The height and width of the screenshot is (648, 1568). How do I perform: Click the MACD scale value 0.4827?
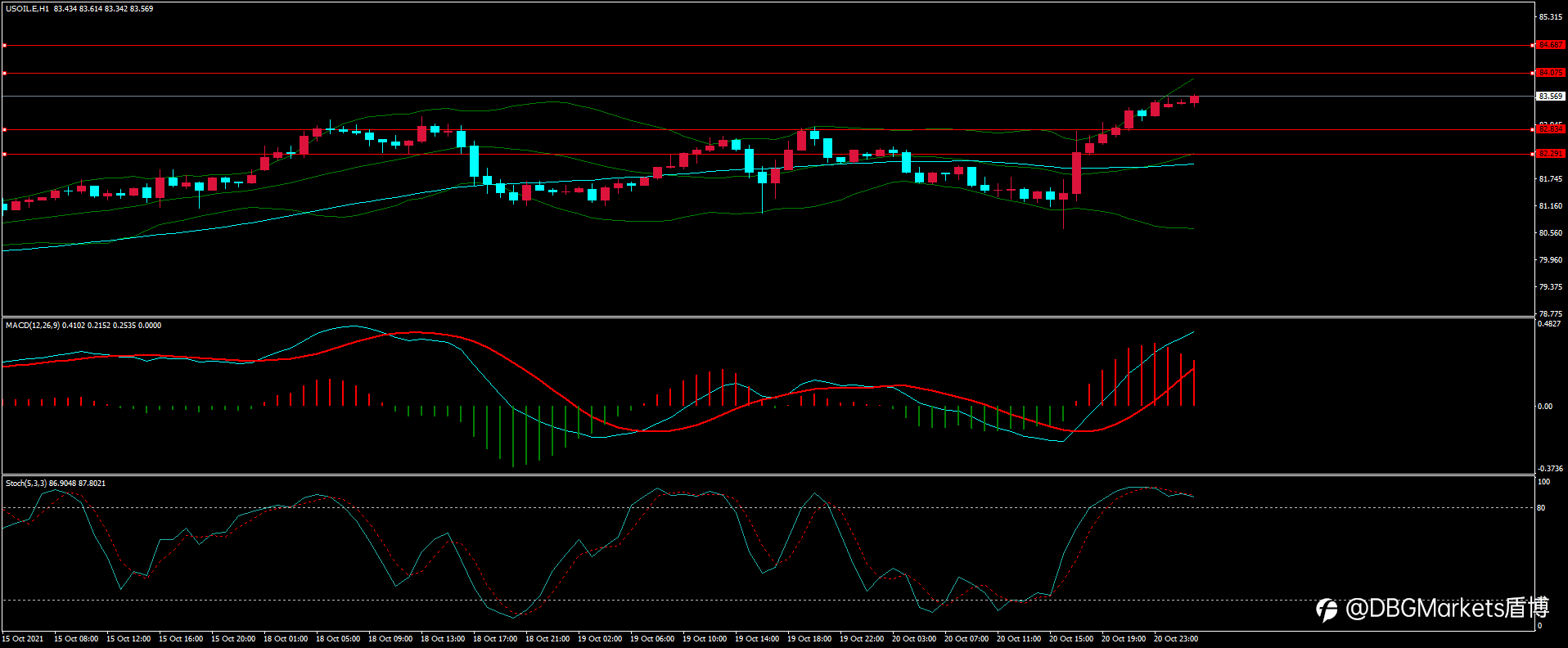coord(1549,324)
